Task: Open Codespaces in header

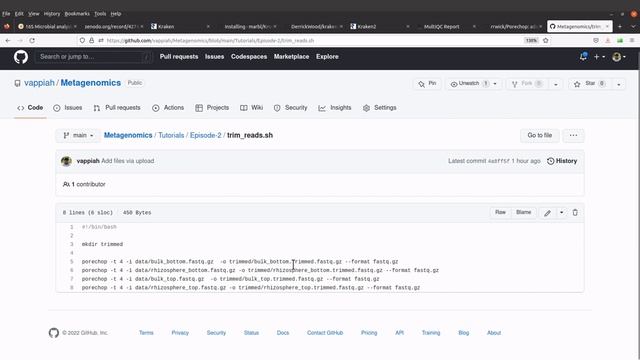Action: click(249, 57)
